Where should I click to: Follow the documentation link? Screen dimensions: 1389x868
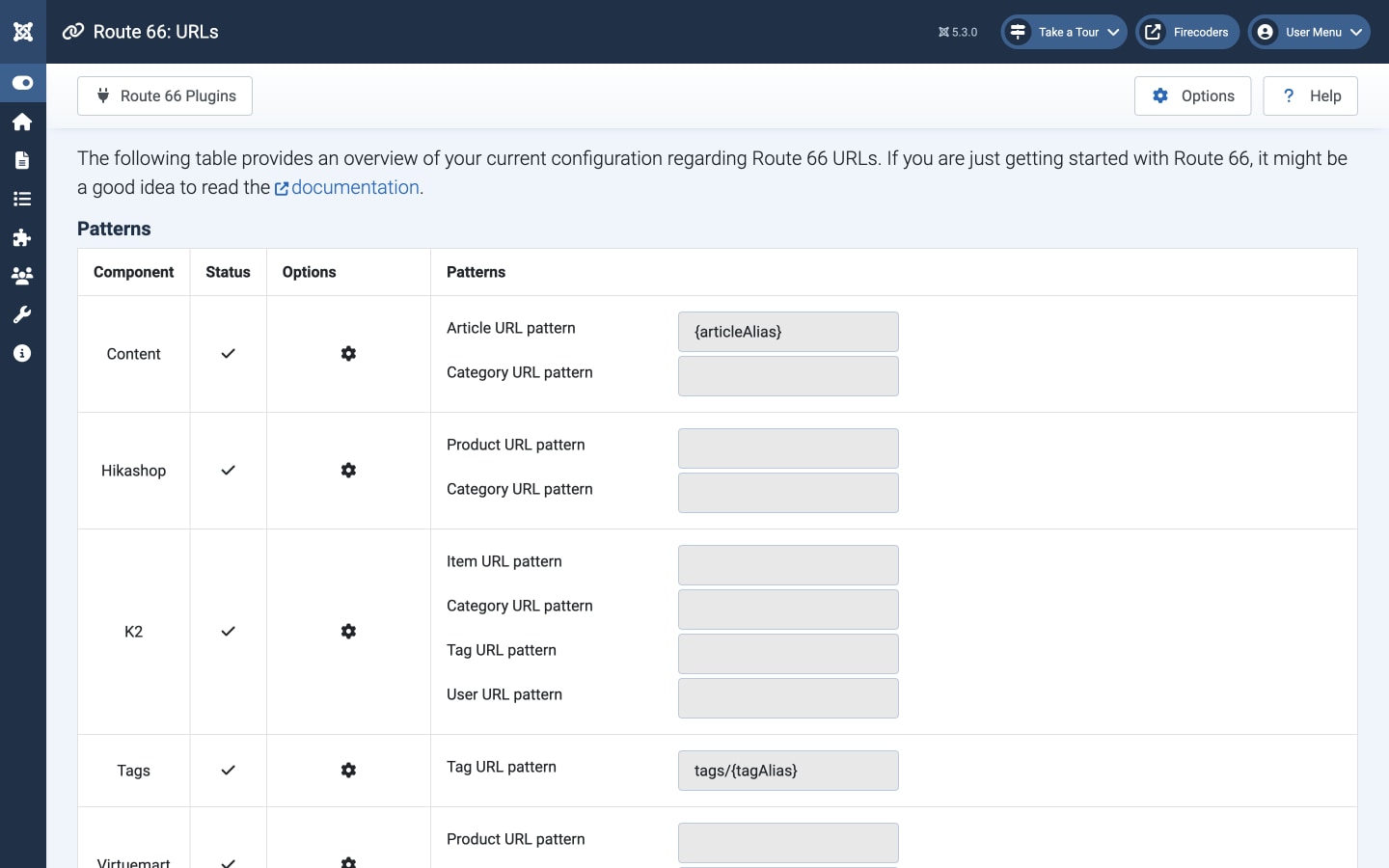click(347, 187)
